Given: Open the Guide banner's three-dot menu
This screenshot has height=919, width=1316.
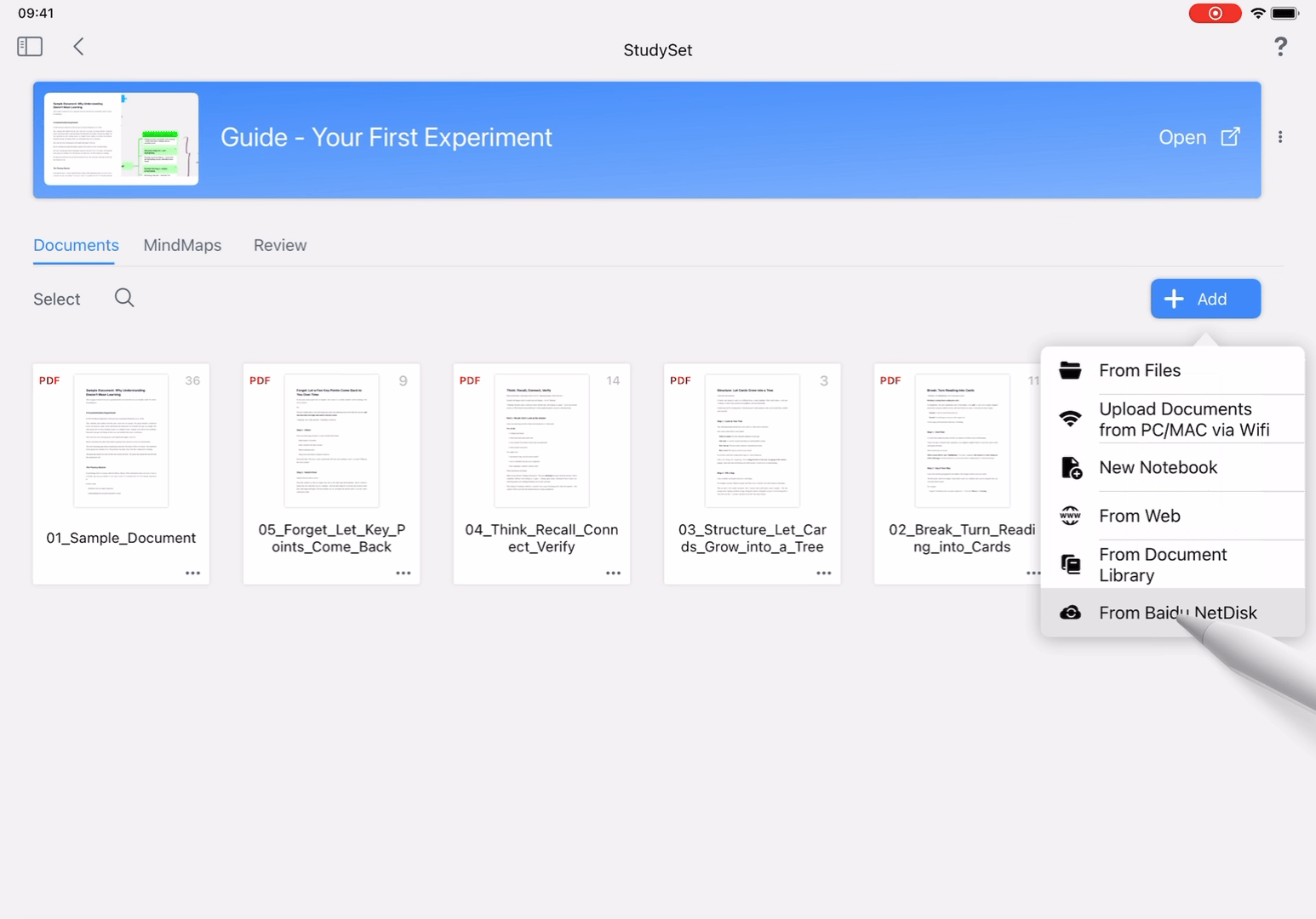Looking at the screenshot, I should [1280, 138].
